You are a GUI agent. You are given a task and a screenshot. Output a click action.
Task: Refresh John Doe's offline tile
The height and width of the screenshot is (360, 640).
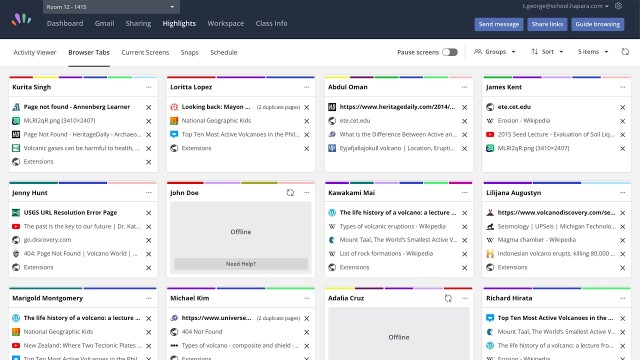[290, 193]
